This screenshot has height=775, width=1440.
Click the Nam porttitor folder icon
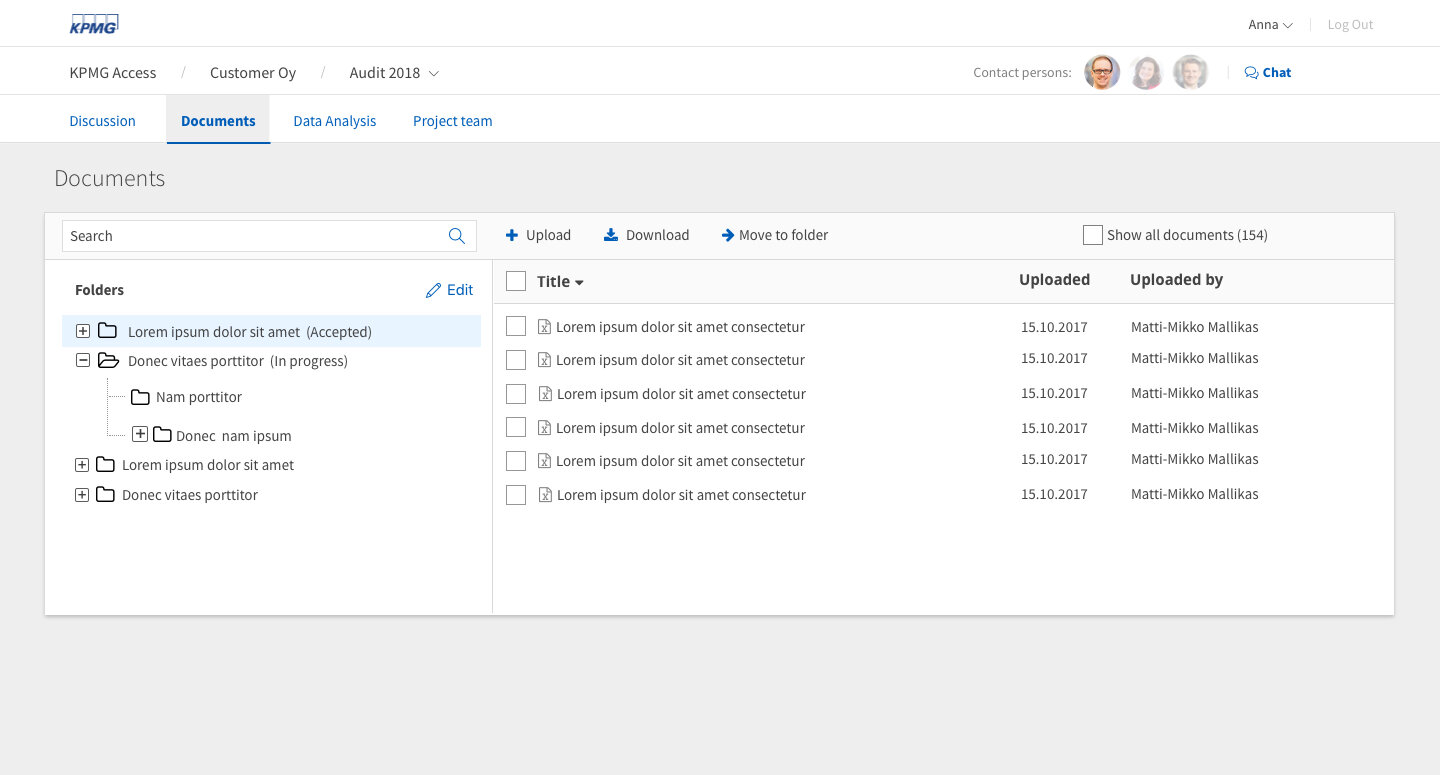(140, 397)
